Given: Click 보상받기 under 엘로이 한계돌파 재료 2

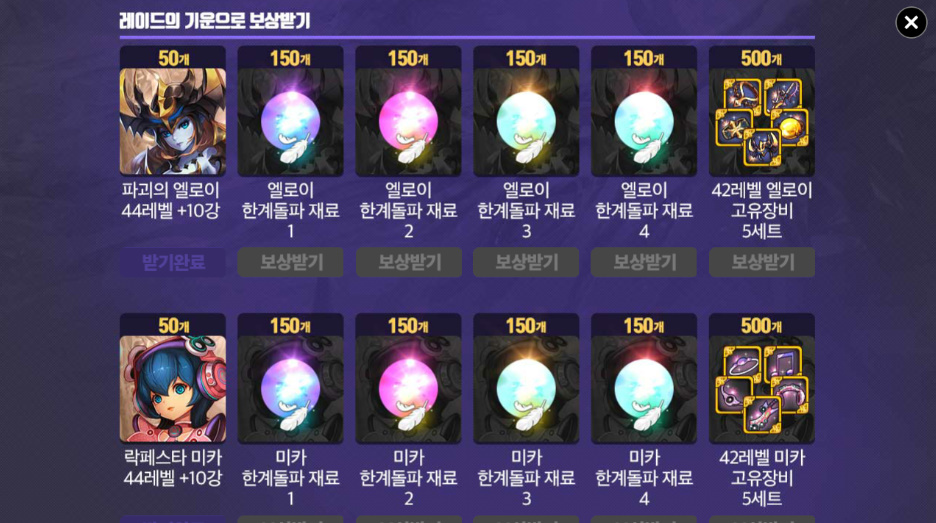Looking at the screenshot, I should pos(408,262).
